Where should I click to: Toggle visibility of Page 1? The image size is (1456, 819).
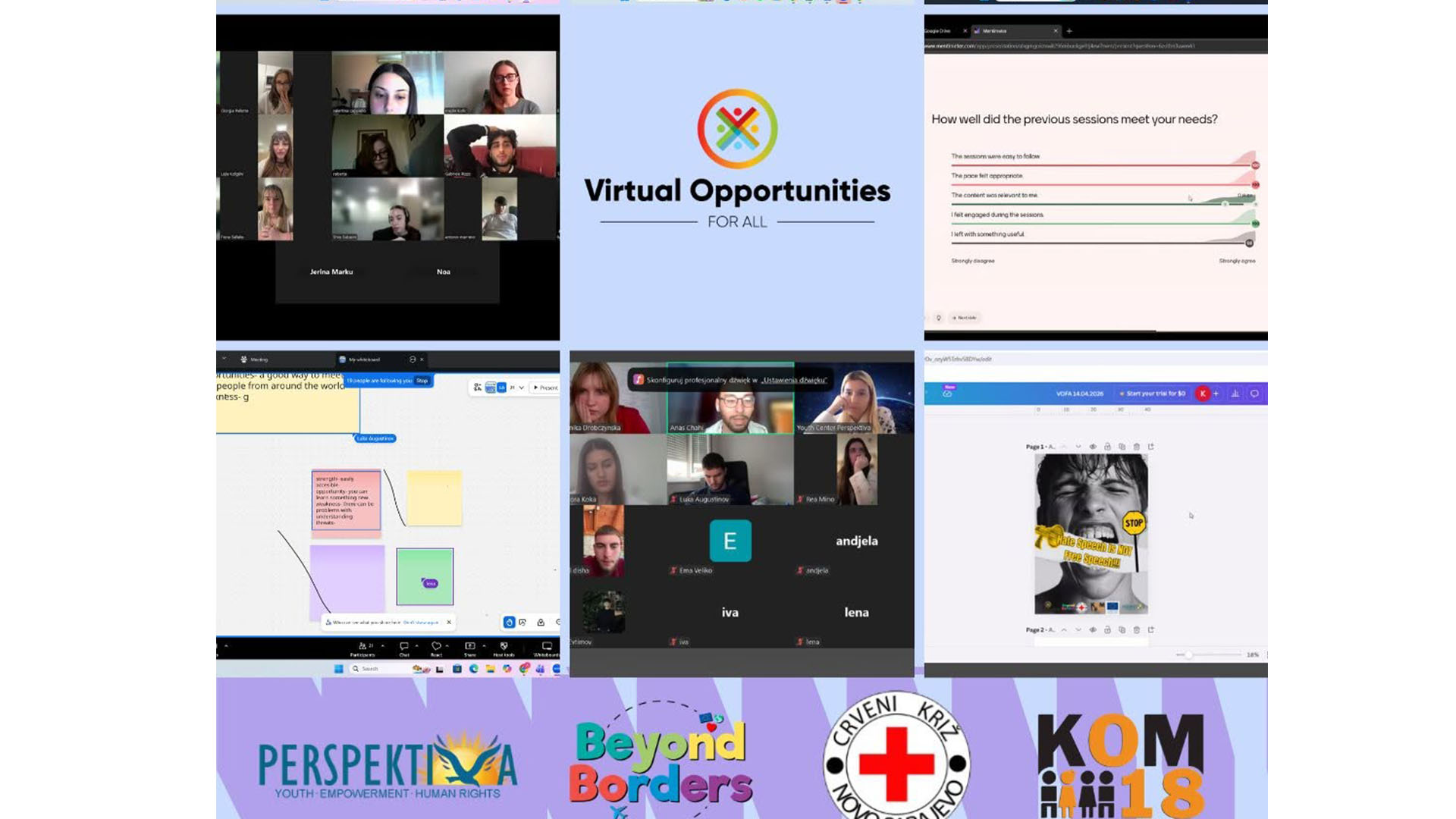pyautogui.click(x=1093, y=447)
